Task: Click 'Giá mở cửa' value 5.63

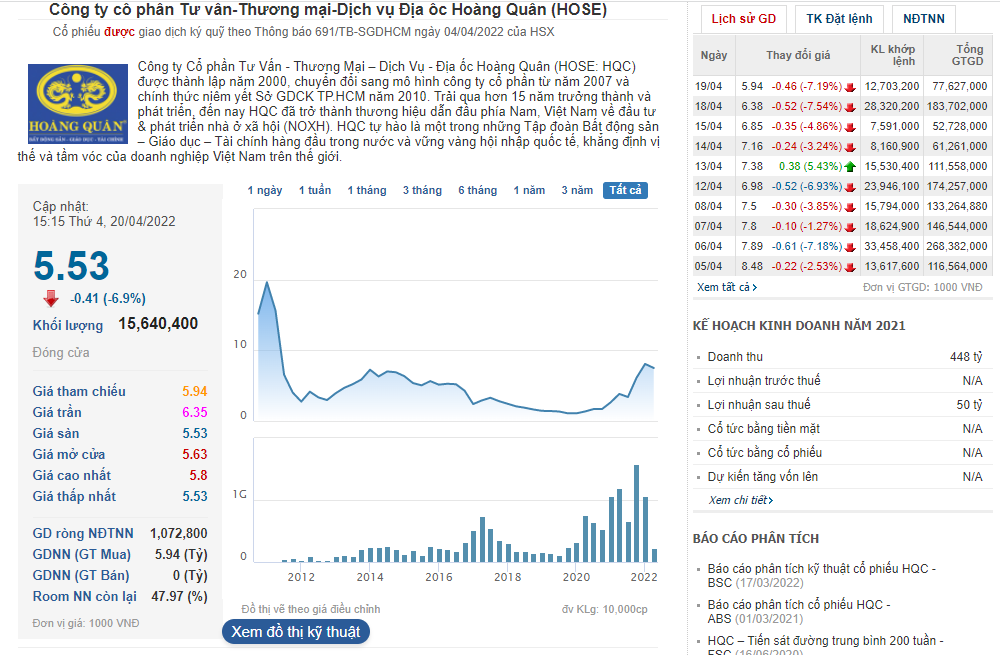Action: tap(195, 455)
